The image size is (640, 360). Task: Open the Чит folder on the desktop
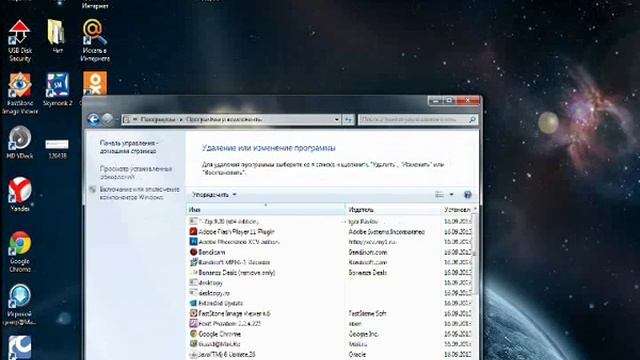(x=57, y=36)
